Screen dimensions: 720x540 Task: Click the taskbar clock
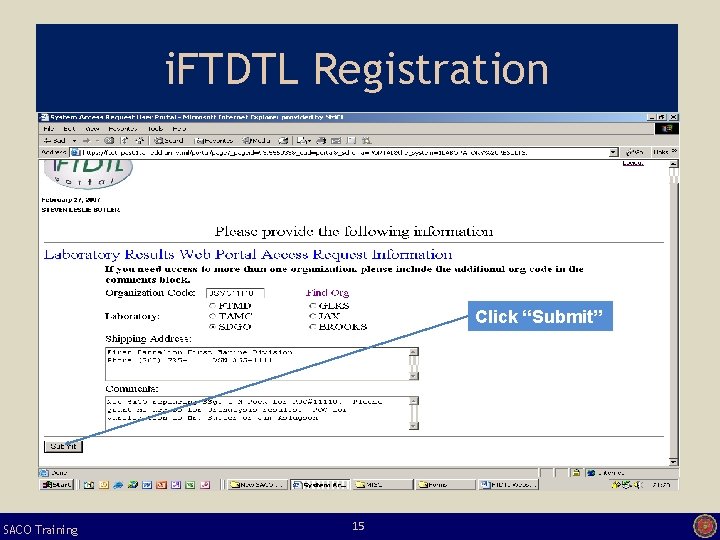pyautogui.click(x=661, y=484)
